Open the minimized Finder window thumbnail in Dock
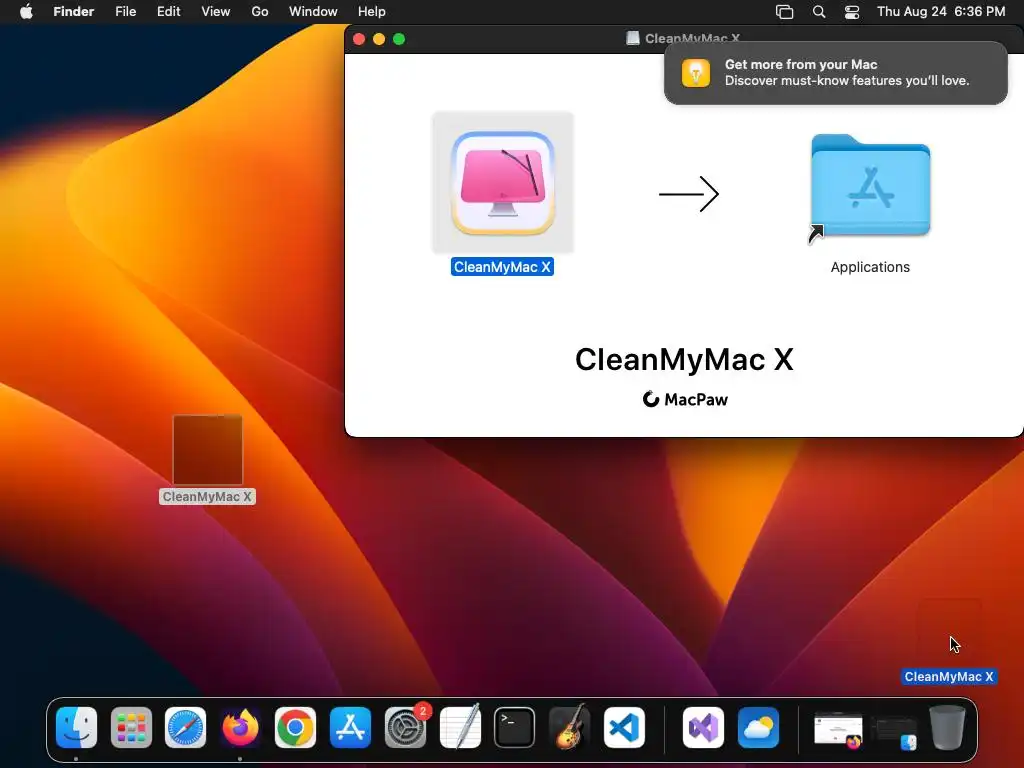 coord(894,731)
